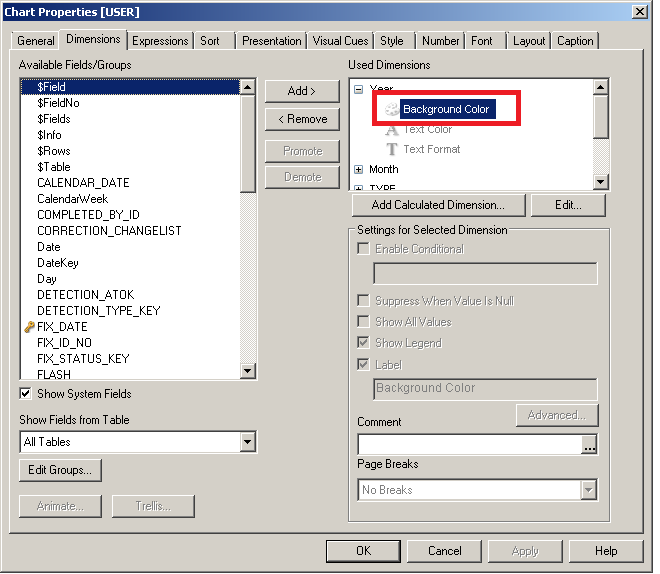660x574 pixels.
Task: Click Used Dimensions scroll up arrow
Action: pyautogui.click(x=601, y=87)
